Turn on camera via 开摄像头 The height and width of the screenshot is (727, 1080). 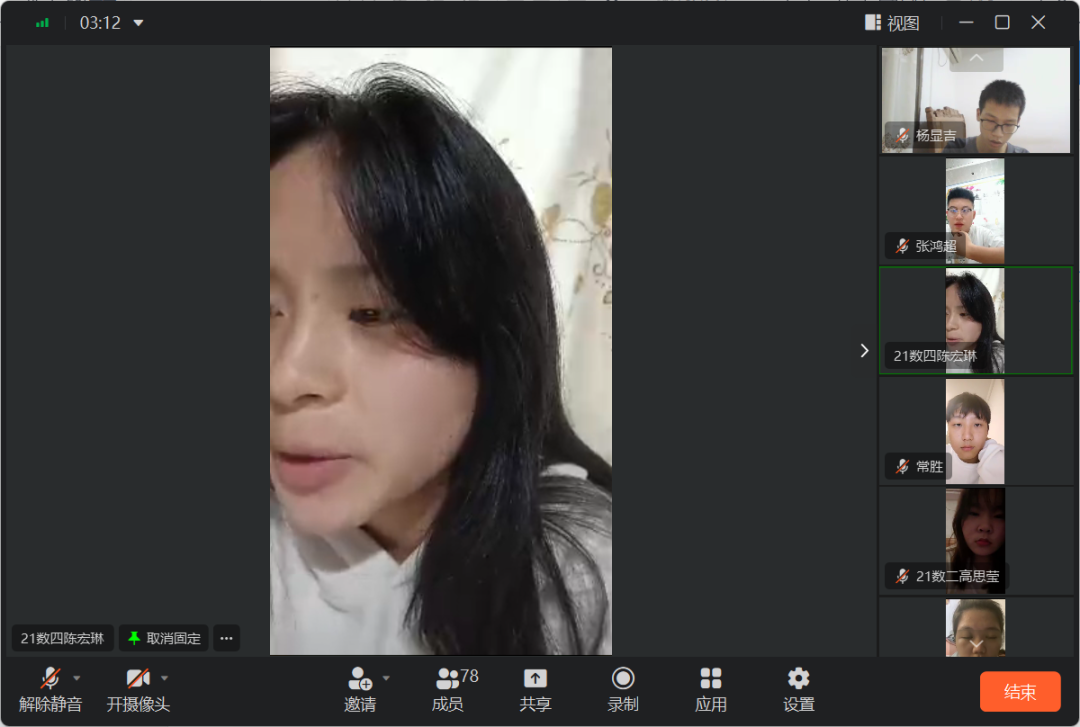click(138, 680)
